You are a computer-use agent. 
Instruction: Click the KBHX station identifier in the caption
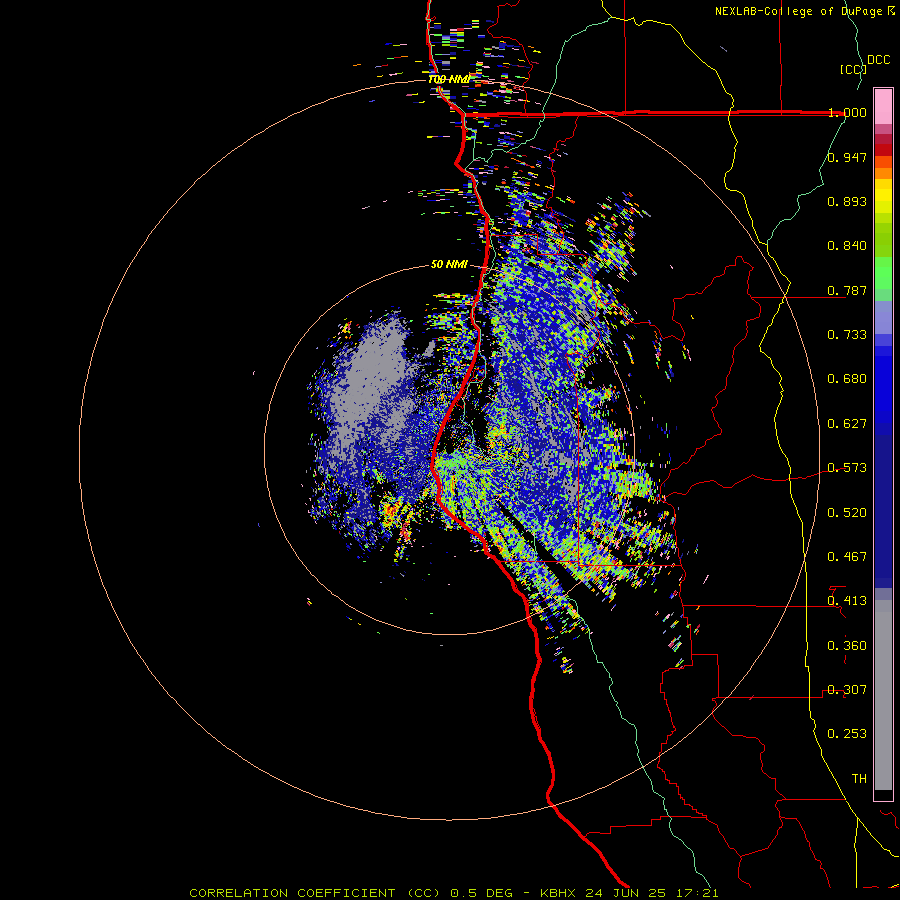click(560, 893)
